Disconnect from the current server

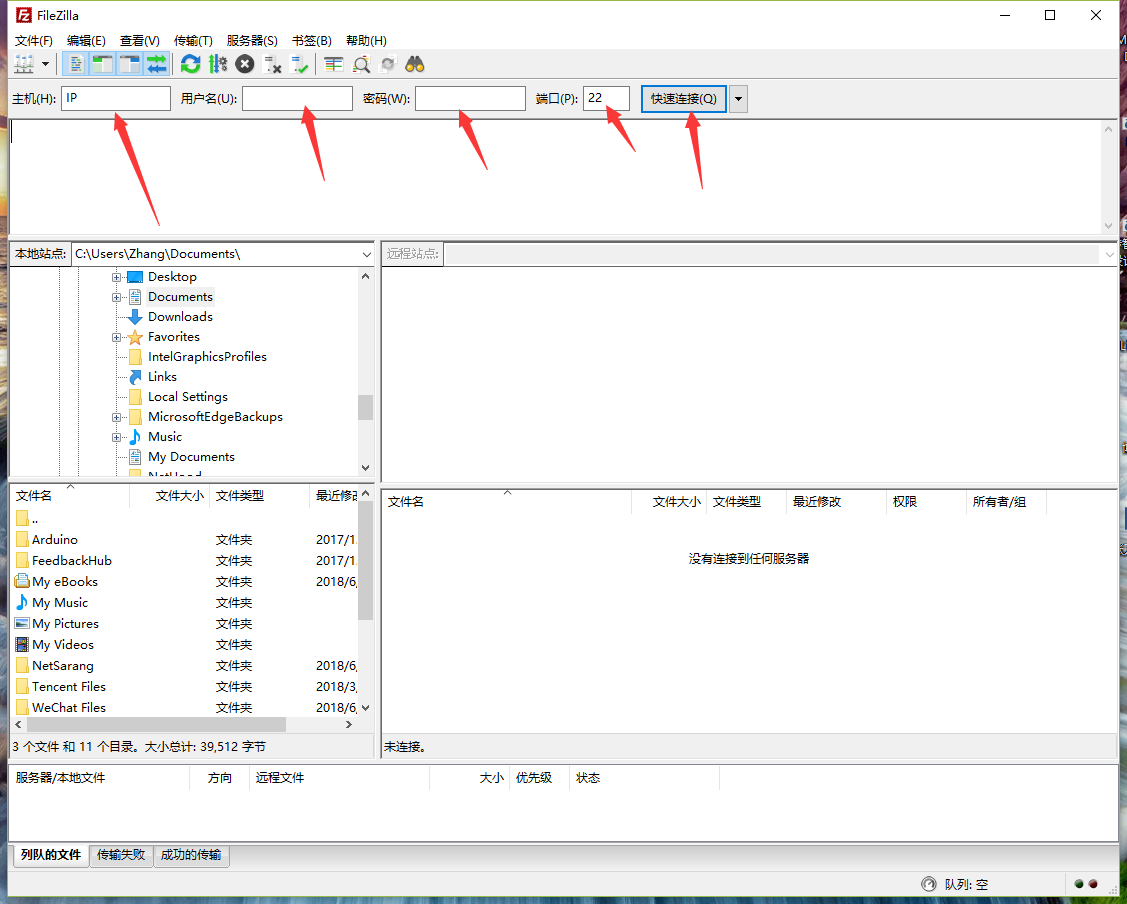[x=272, y=64]
